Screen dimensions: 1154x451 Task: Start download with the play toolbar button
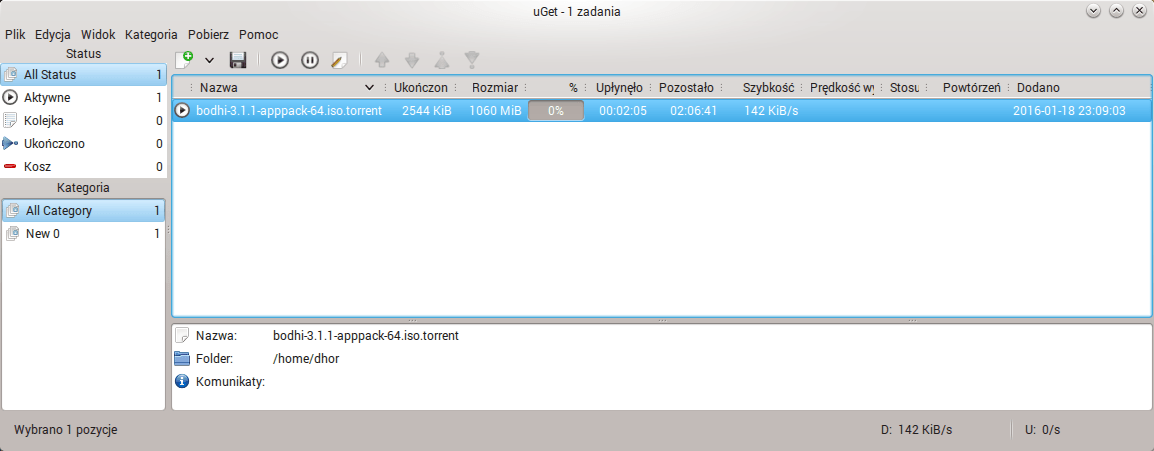click(x=280, y=60)
